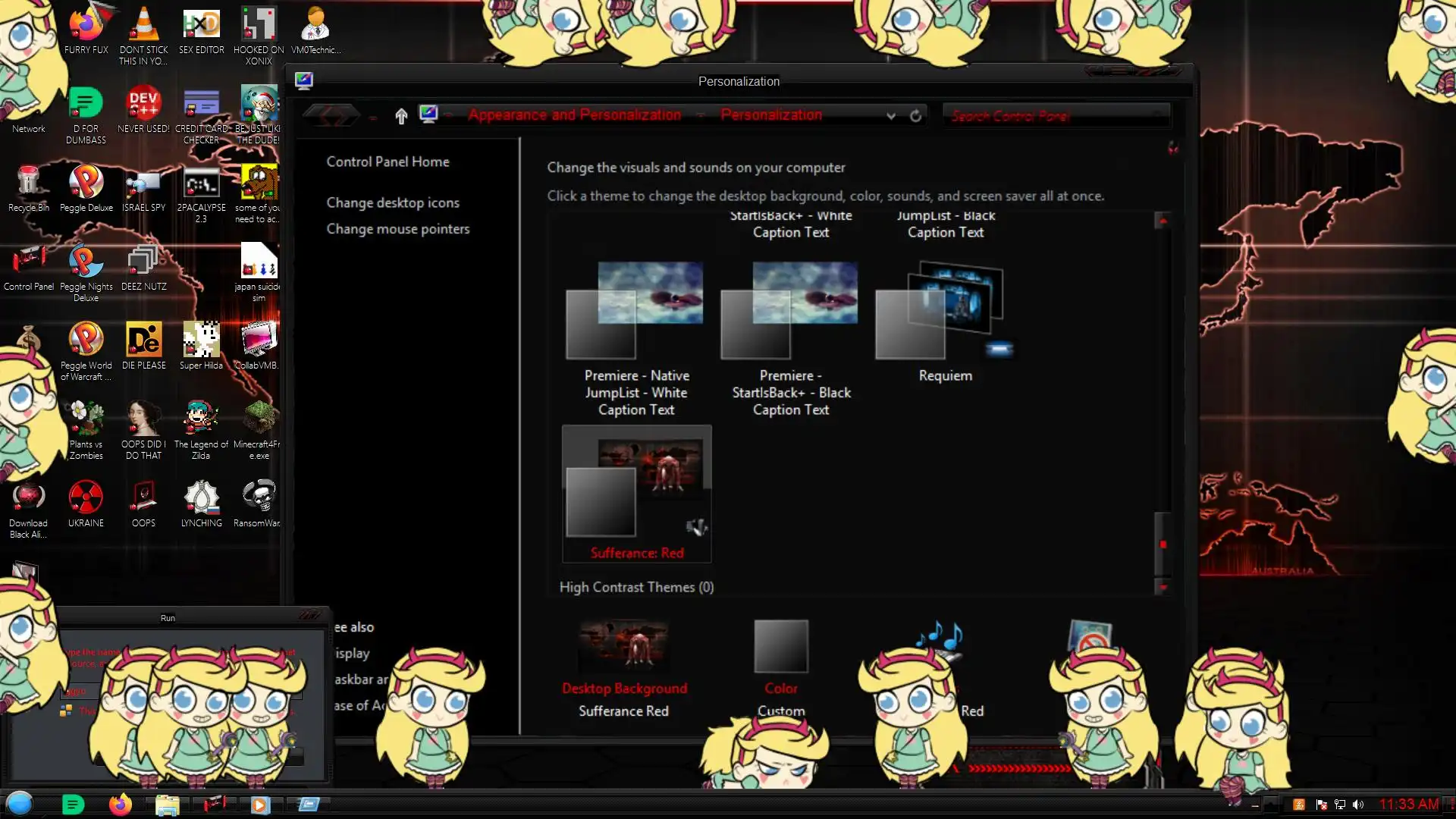Select the Sufferance: Red theme
This screenshot has width=1456, height=819.
636,493
